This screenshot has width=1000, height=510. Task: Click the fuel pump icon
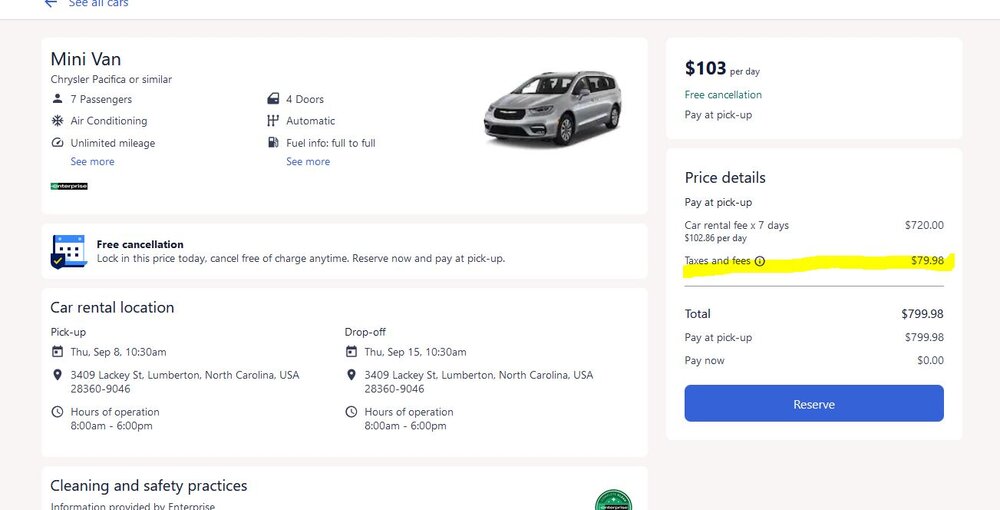click(x=273, y=143)
